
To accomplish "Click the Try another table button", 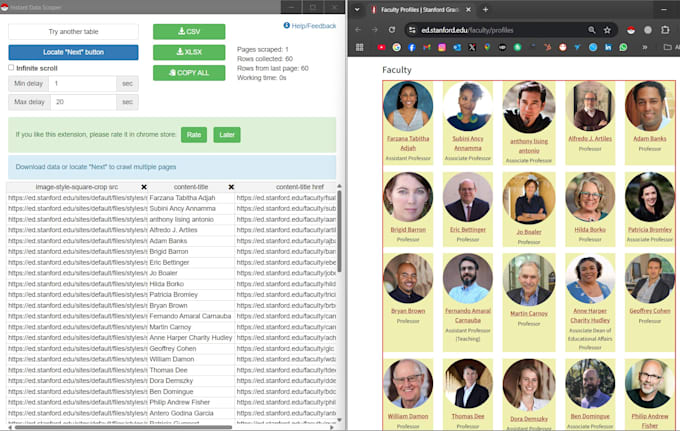I will click(x=73, y=32).
